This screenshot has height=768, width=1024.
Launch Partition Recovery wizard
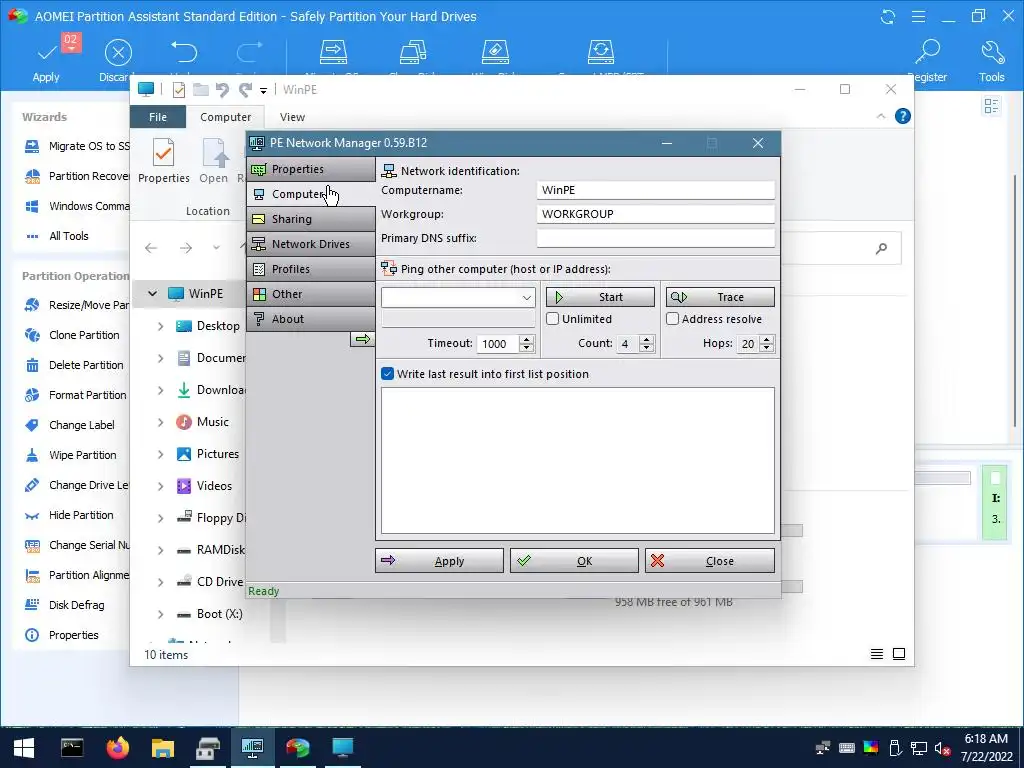77,176
